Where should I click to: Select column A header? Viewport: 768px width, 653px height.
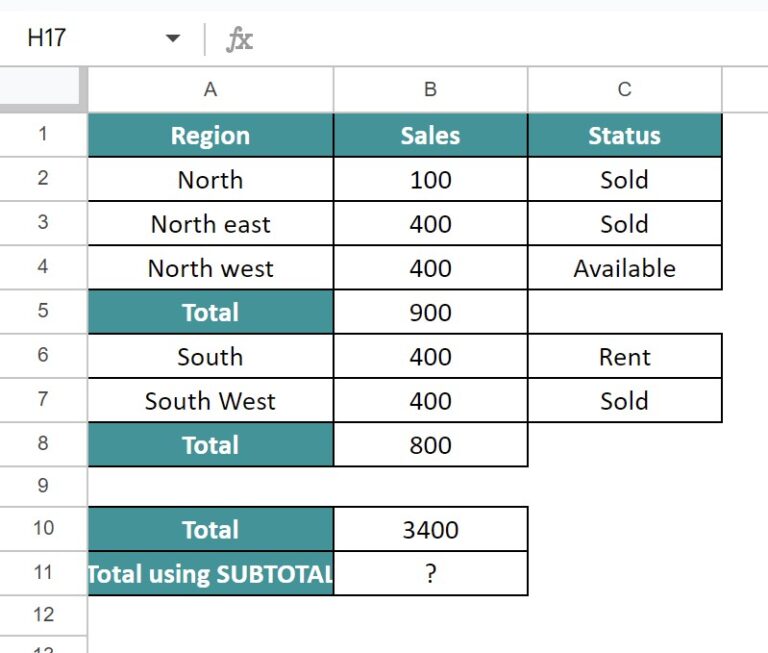click(x=211, y=90)
